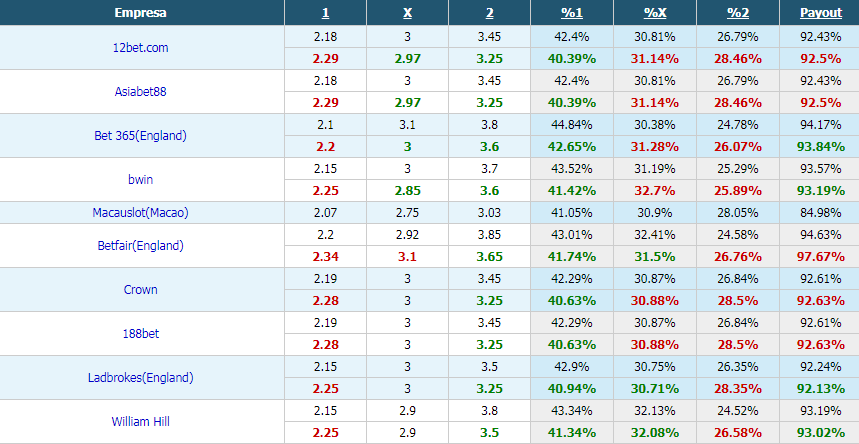Select the Macauslot(Macao) link
This screenshot has width=859, height=444.
click(140, 213)
